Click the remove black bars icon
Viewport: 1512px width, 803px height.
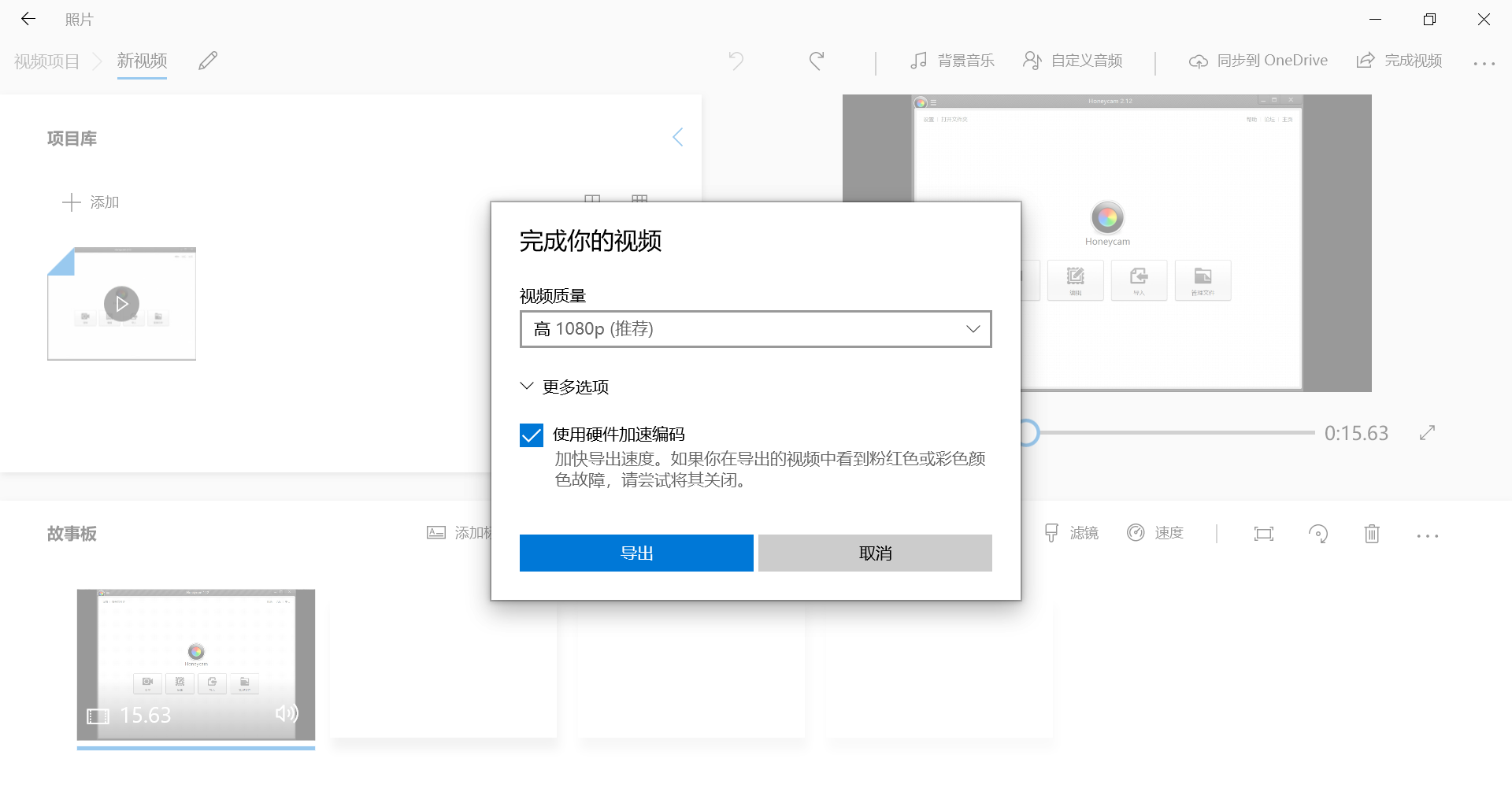point(1264,534)
